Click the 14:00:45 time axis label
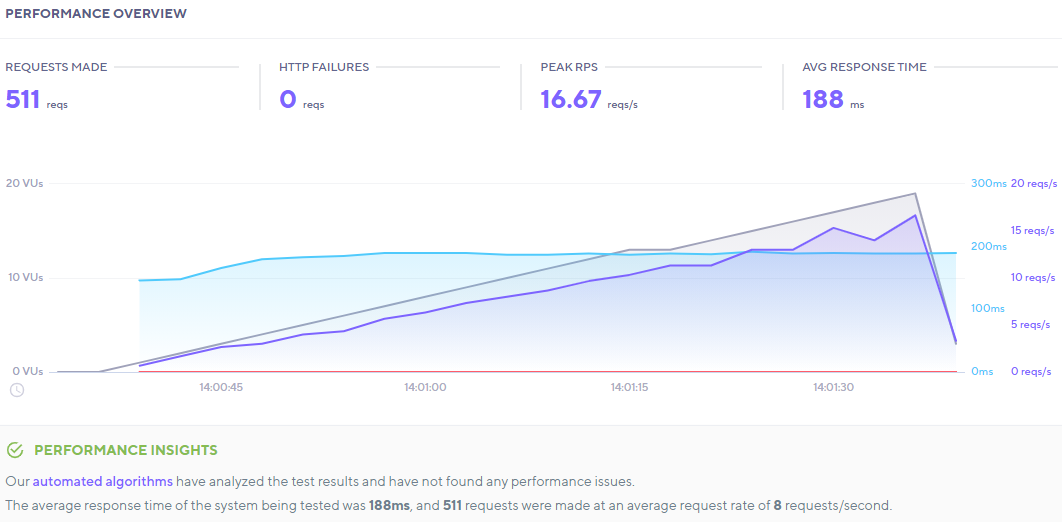This screenshot has height=522, width=1062. [x=220, y=387]
